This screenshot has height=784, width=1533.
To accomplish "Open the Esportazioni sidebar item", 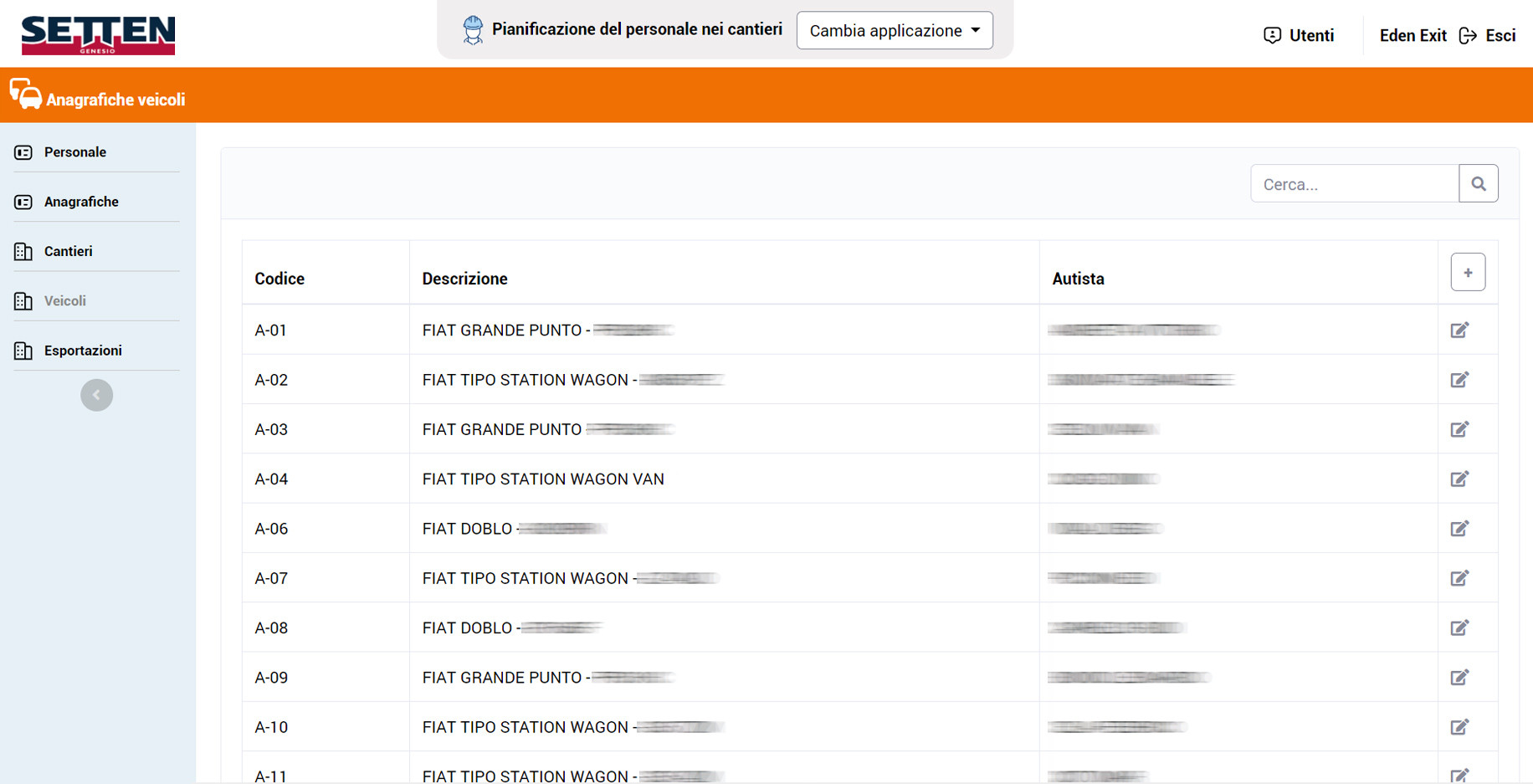I will coord(83,351).
